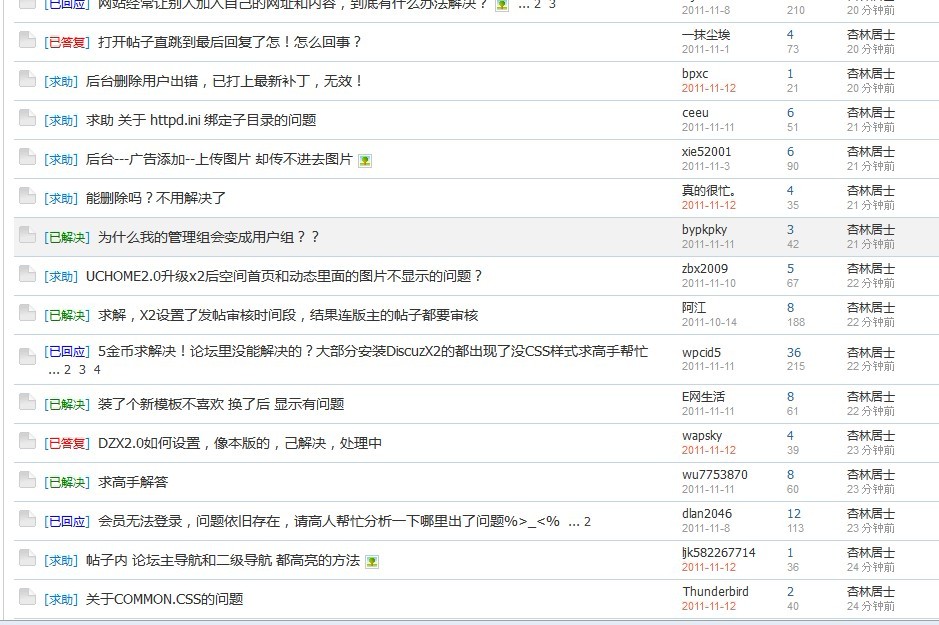Open thread icon beside 会员无法登录 post
939x625 pixels.
point(28,518)
